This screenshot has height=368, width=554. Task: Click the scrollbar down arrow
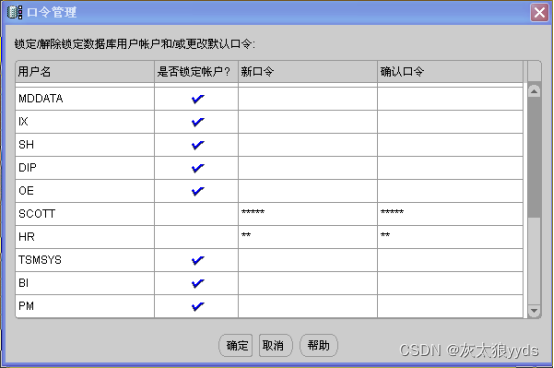[534, 311]
